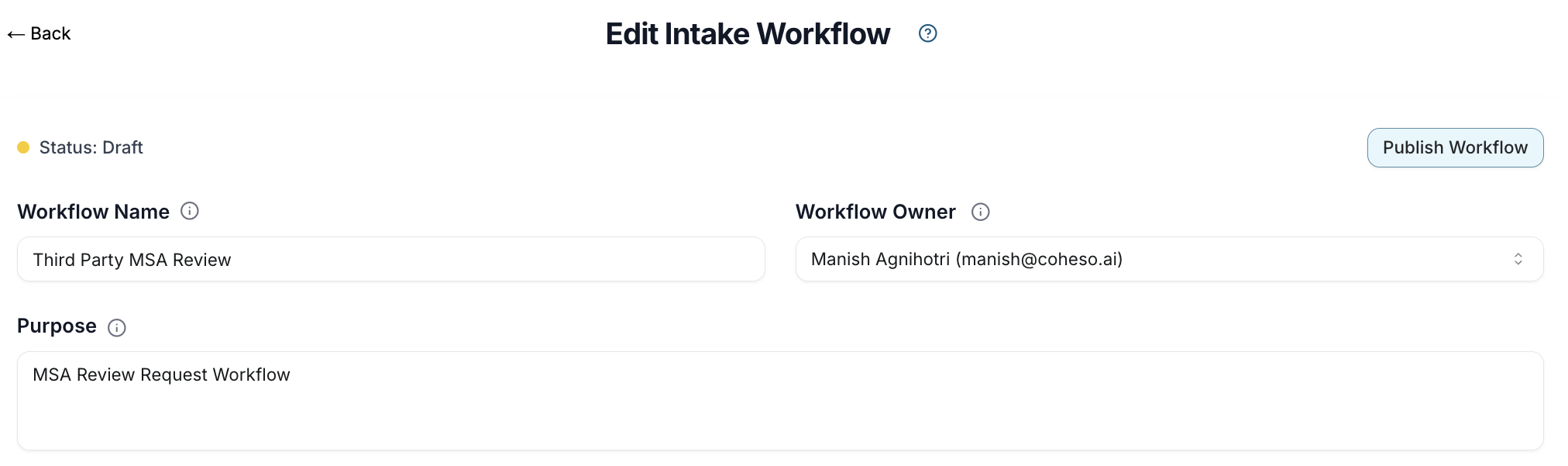Click the up-down chevron in the owner selector
Viewport: 1568px width, 466px height.
1518,259
